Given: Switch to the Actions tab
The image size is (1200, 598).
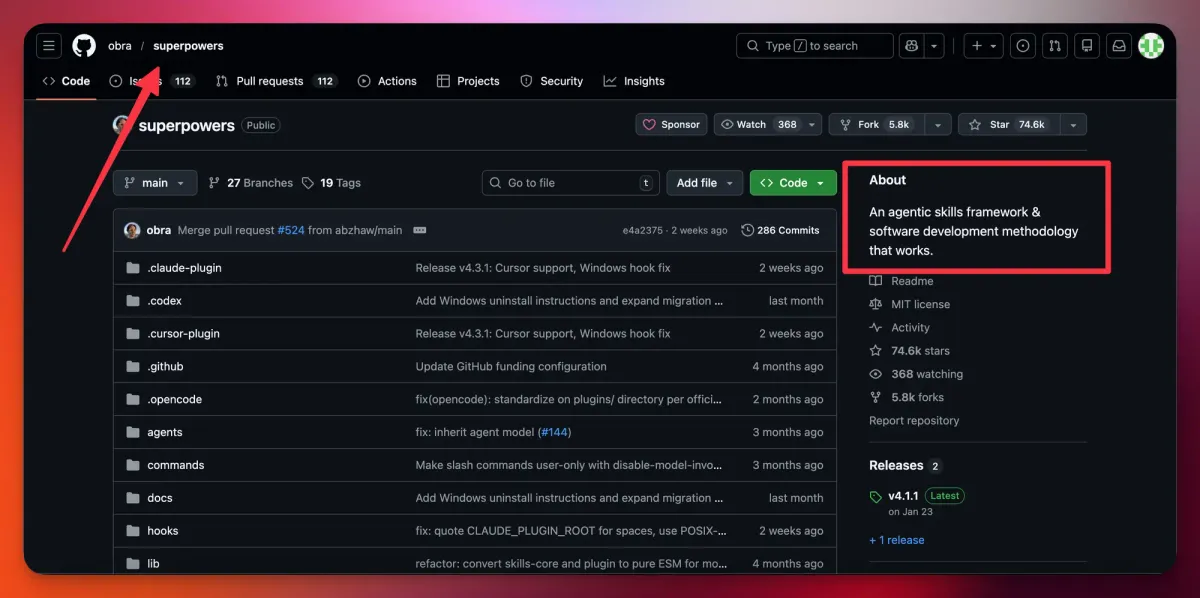Looking at the screenshot, I should point(387,81).
